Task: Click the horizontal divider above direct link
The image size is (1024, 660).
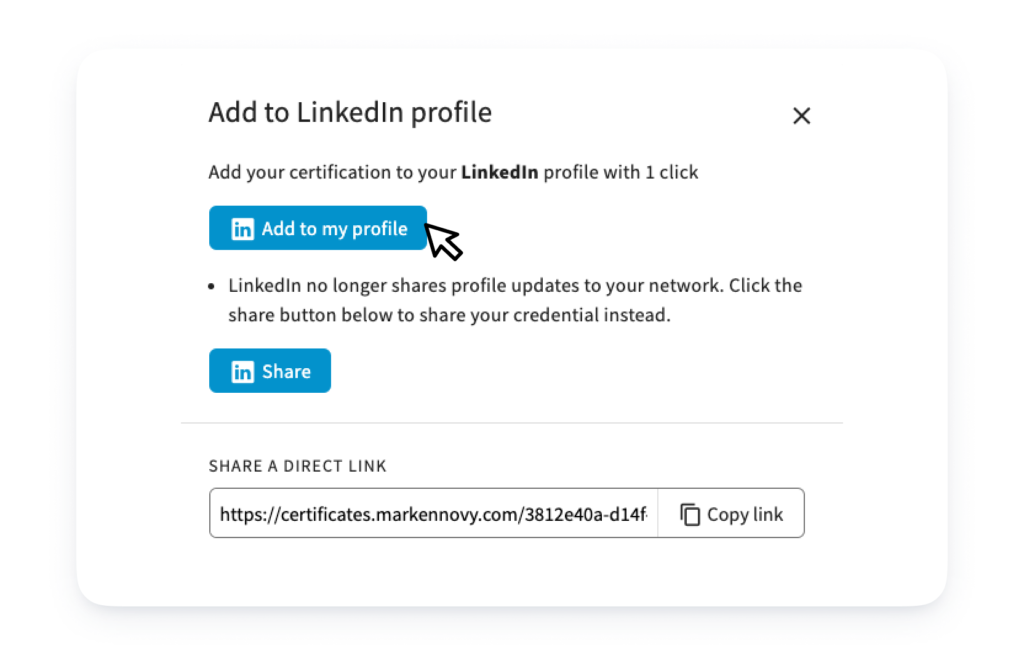Action: (512, 423)
